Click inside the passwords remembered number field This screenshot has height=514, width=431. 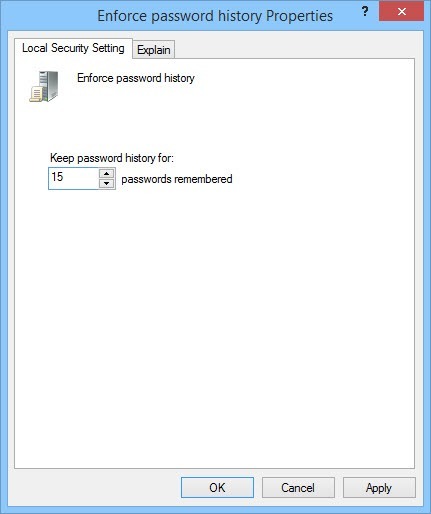click(x=74, y=178)
